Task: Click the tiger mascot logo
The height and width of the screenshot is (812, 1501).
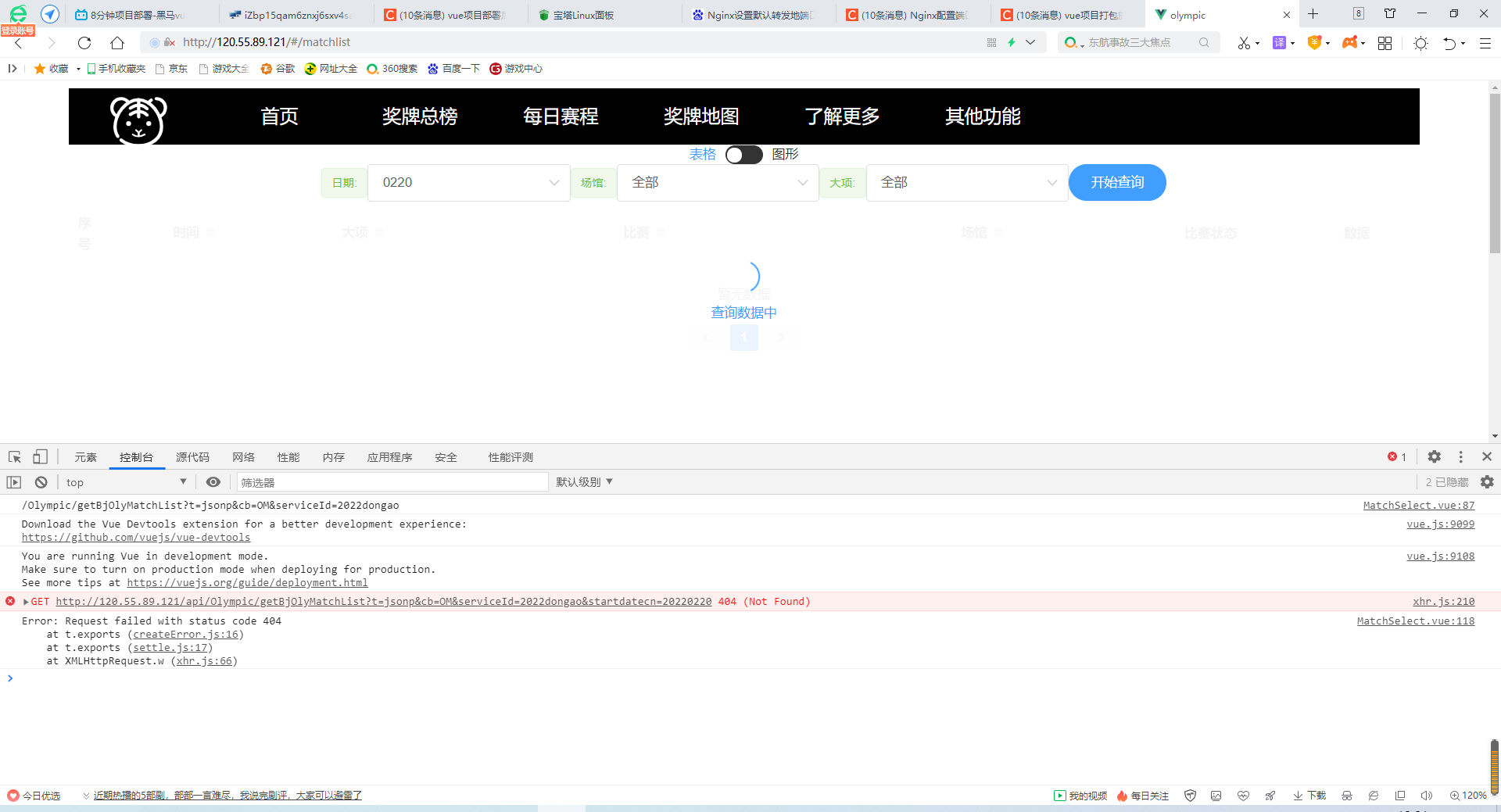Action: 138,120
